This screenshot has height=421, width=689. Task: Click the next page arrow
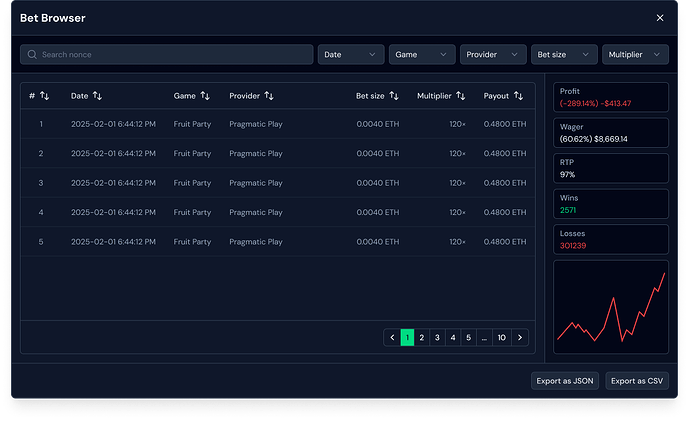[520, 338]
